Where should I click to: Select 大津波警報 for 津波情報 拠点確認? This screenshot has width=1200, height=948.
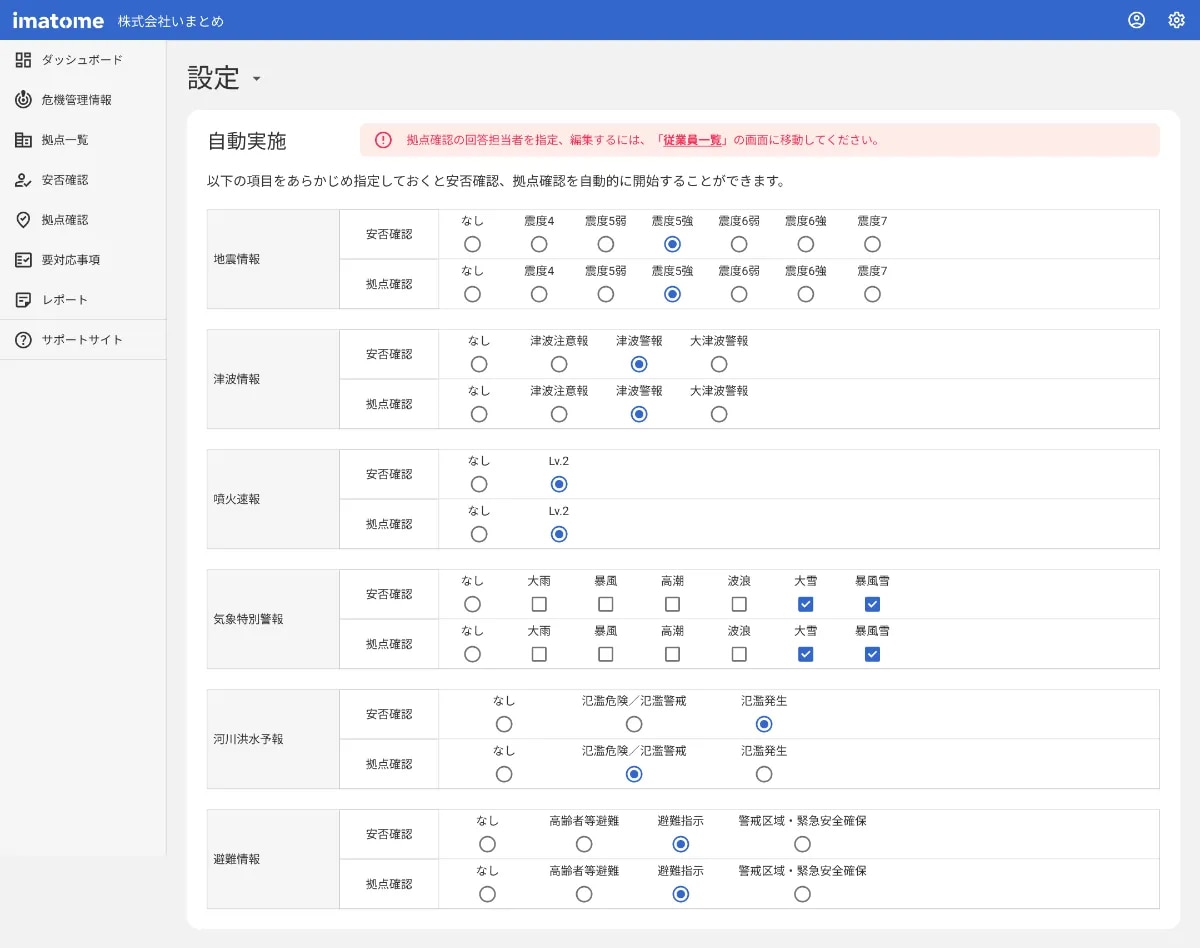[x=719, y=414]
